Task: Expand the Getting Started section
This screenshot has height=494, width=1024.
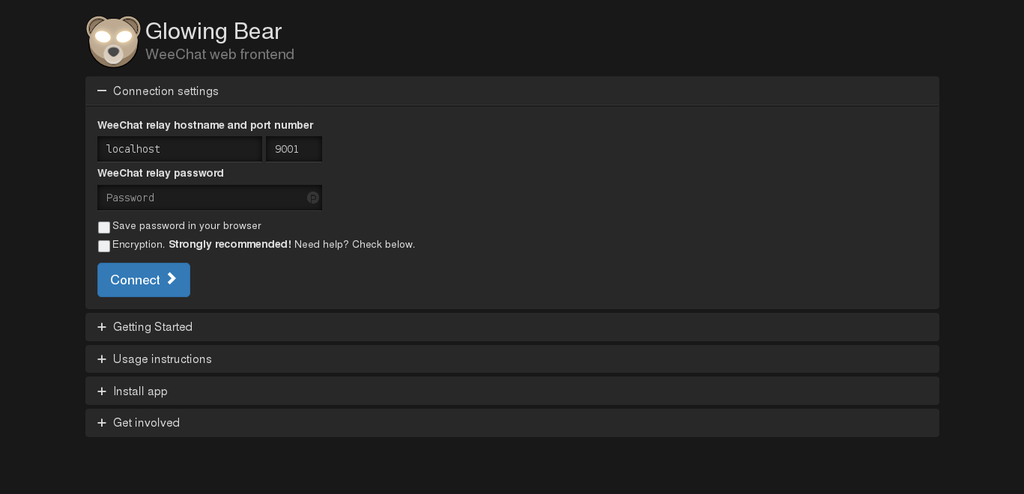Action: coord(512,327)
